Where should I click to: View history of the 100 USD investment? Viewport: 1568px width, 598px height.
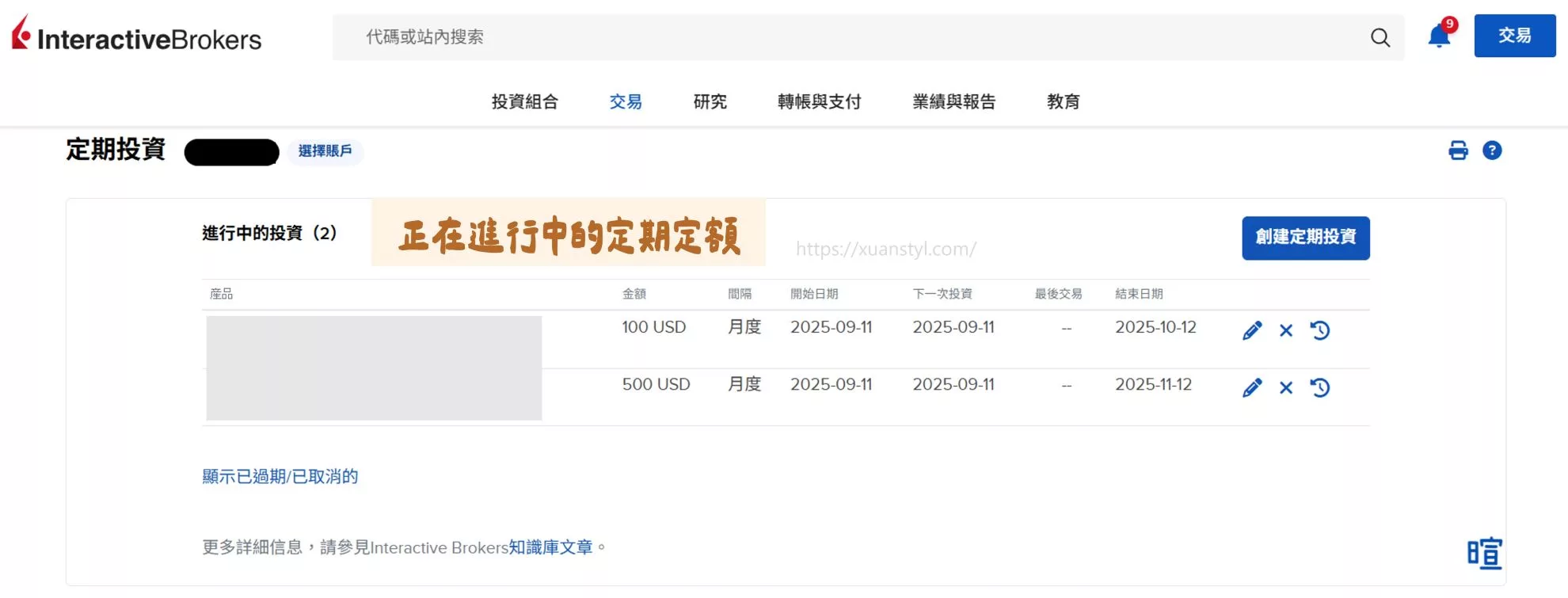tap(1320, 330)
